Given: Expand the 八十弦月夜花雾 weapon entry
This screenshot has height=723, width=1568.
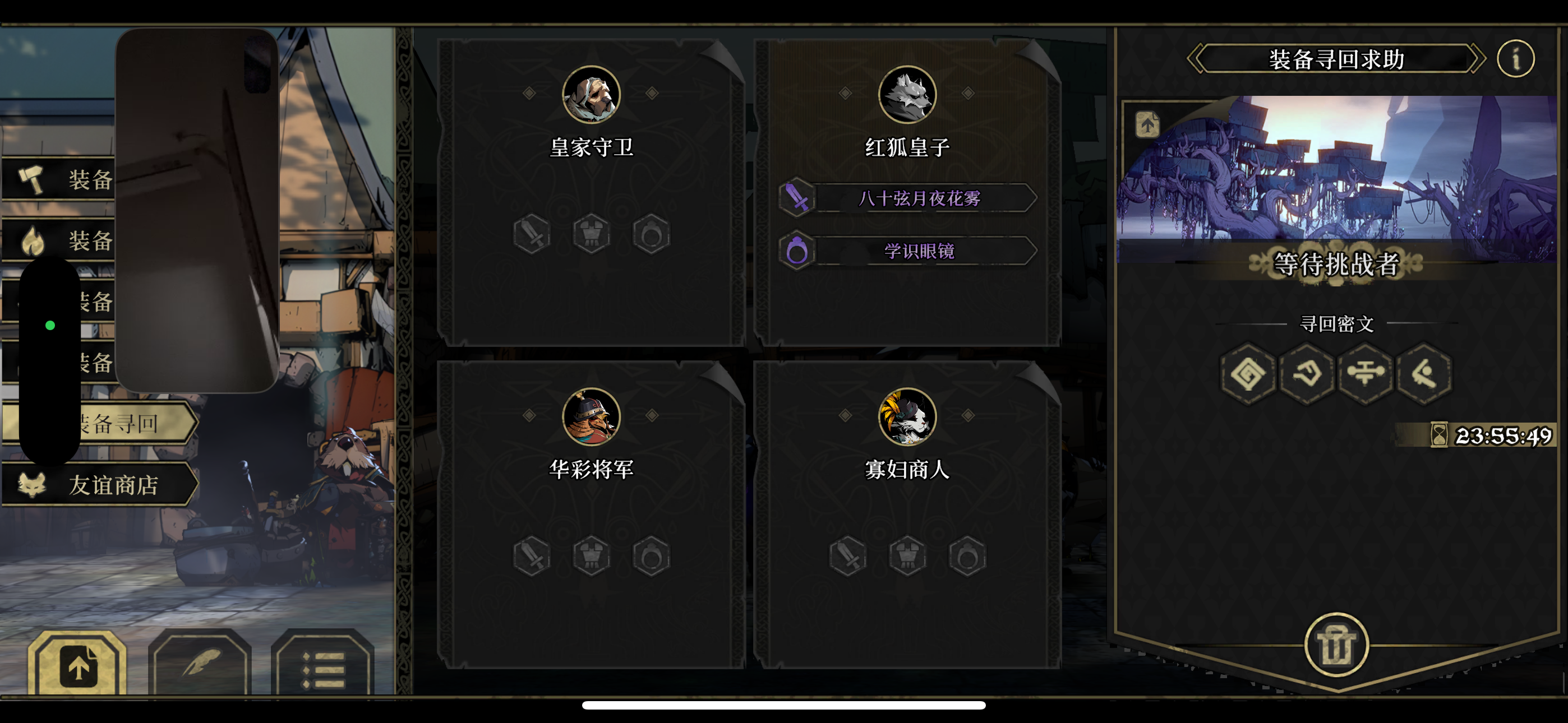Looking at the screenshot, I should 907,198.
